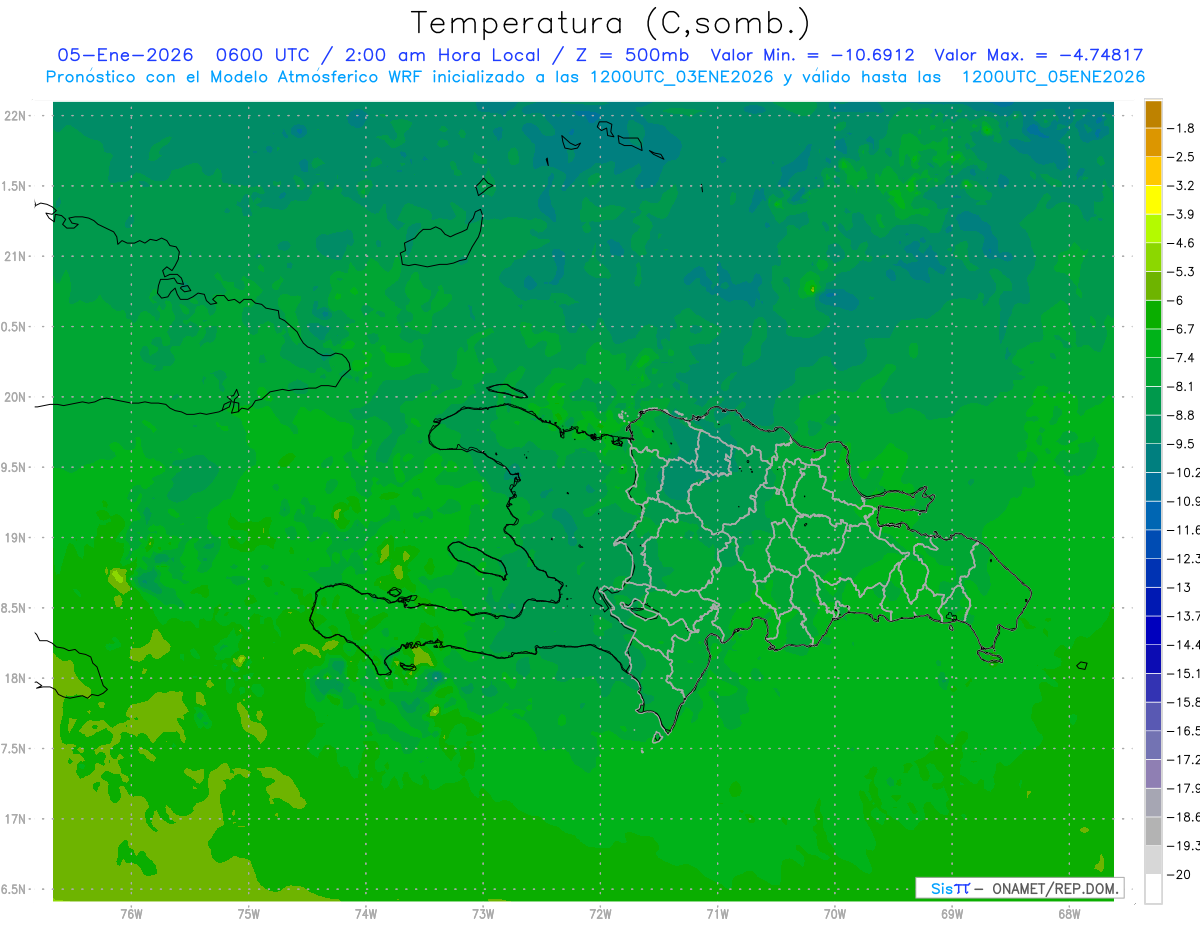Click the legend value "-14.4"

[x=1183, y=644]
